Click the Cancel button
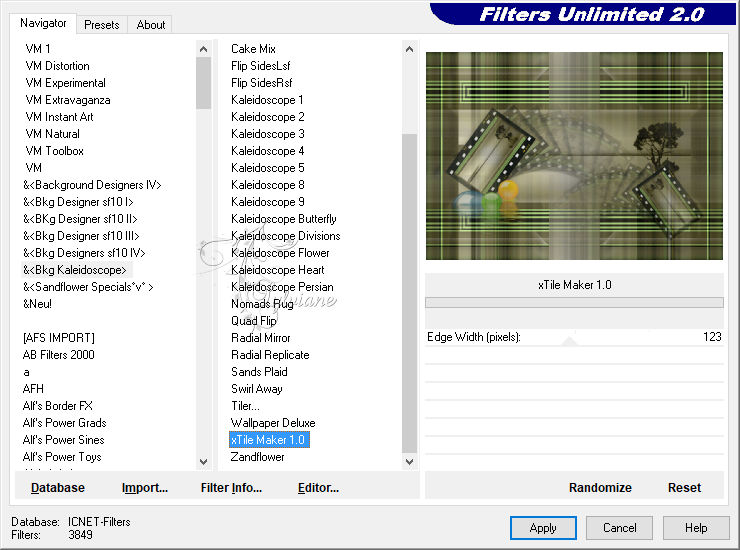The image size is (740, 550). tap(619, 528)
